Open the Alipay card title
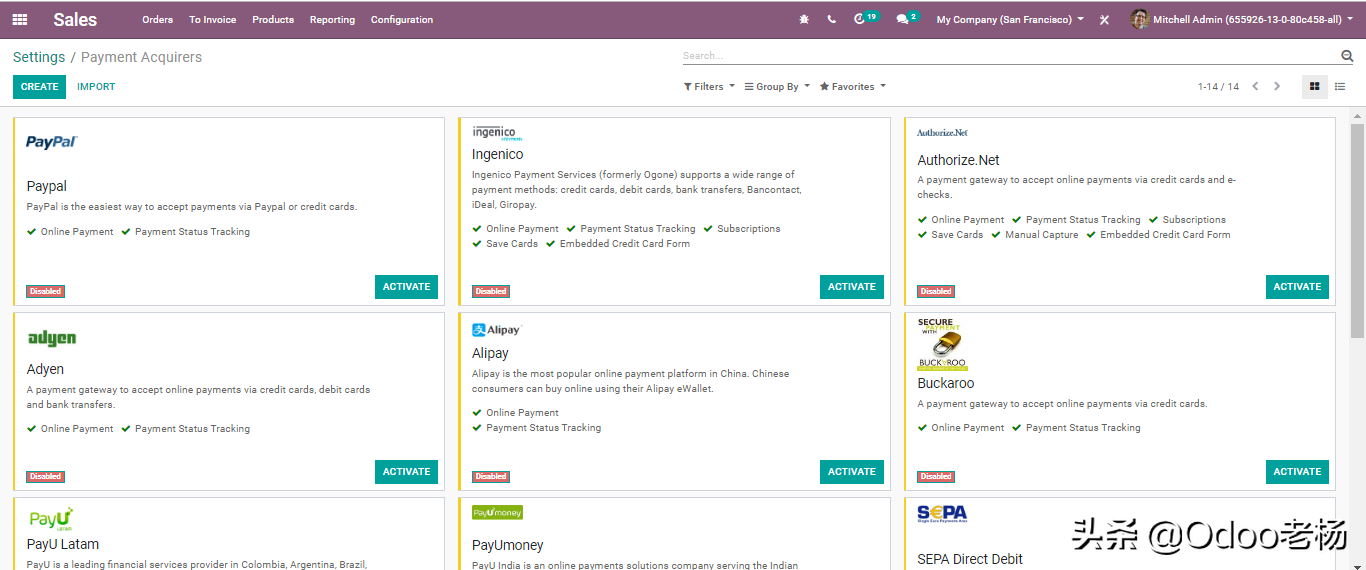This screenshot has width=1366, height=570. 490,353
